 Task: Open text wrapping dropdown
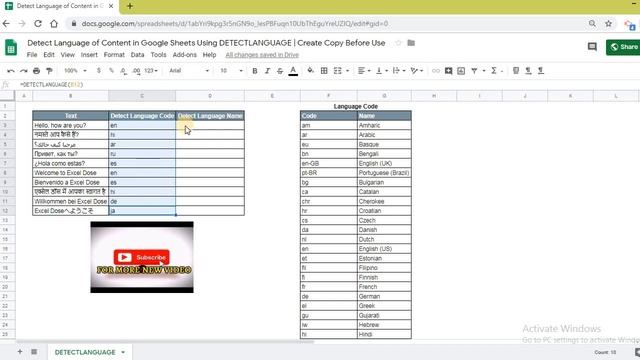398,71
